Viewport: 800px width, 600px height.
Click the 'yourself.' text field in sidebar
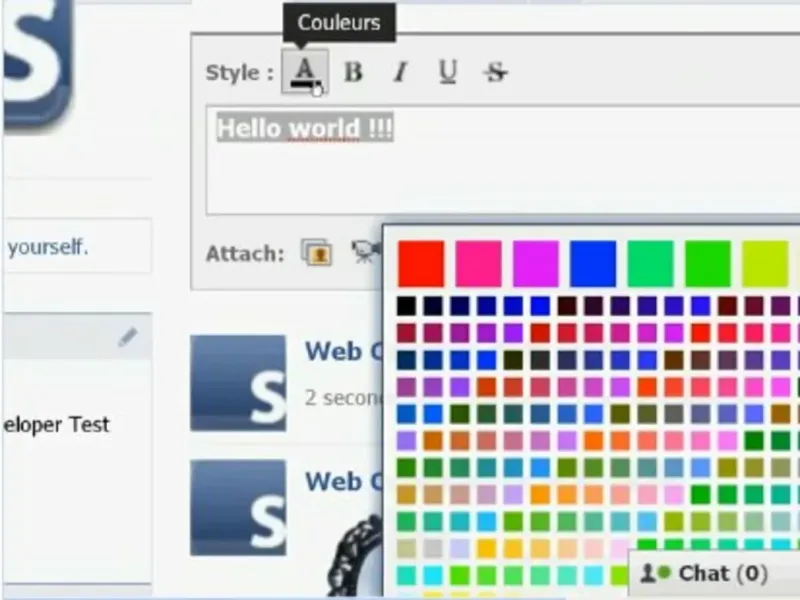click(x=78, y=247)
